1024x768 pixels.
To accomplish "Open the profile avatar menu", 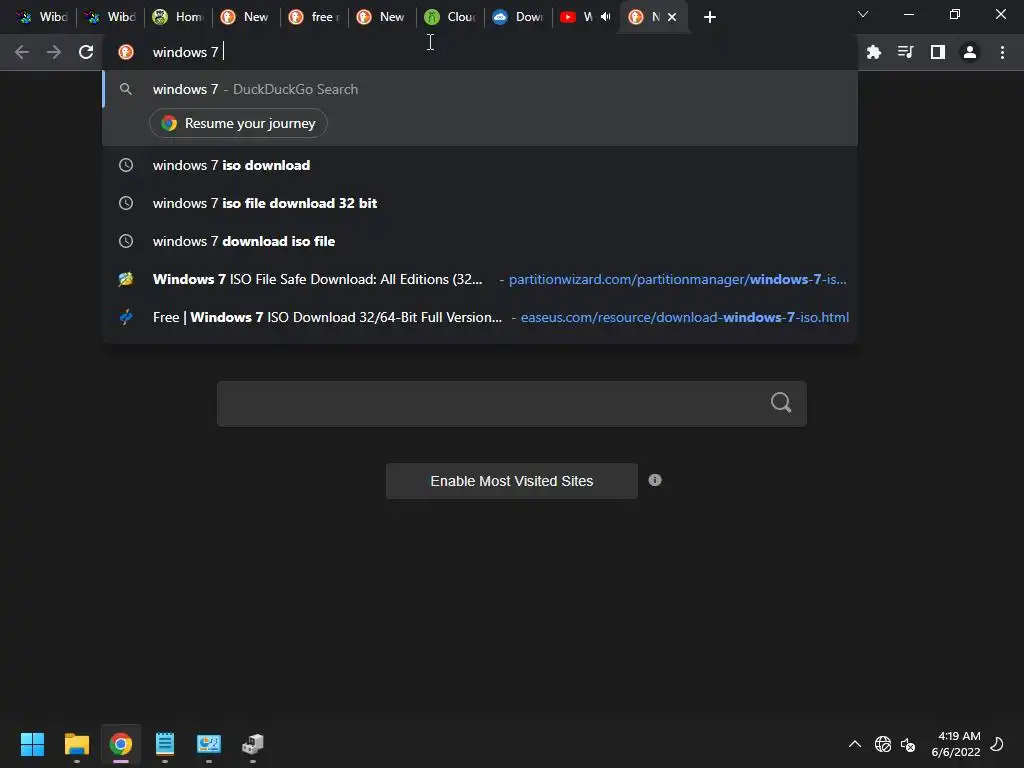I will 970,52.
